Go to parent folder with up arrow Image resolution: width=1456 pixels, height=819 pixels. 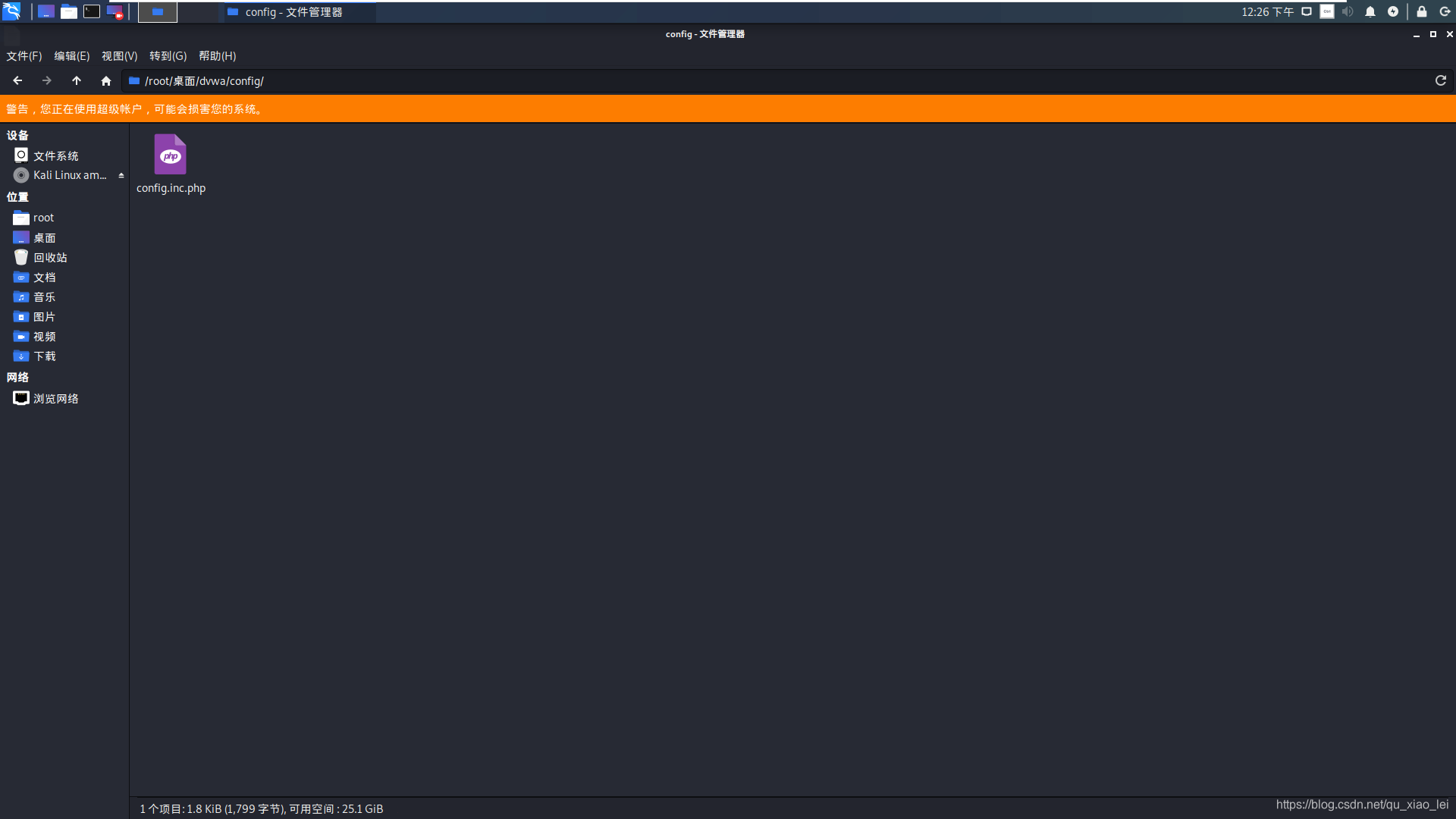[x=77, y=80]
